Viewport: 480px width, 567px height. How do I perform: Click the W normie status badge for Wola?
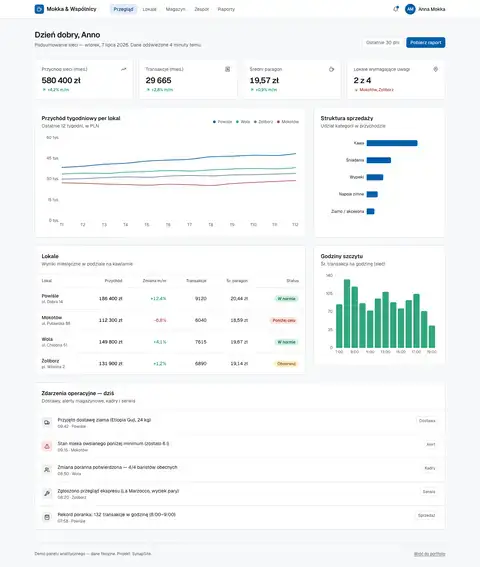tap(286, 342)
